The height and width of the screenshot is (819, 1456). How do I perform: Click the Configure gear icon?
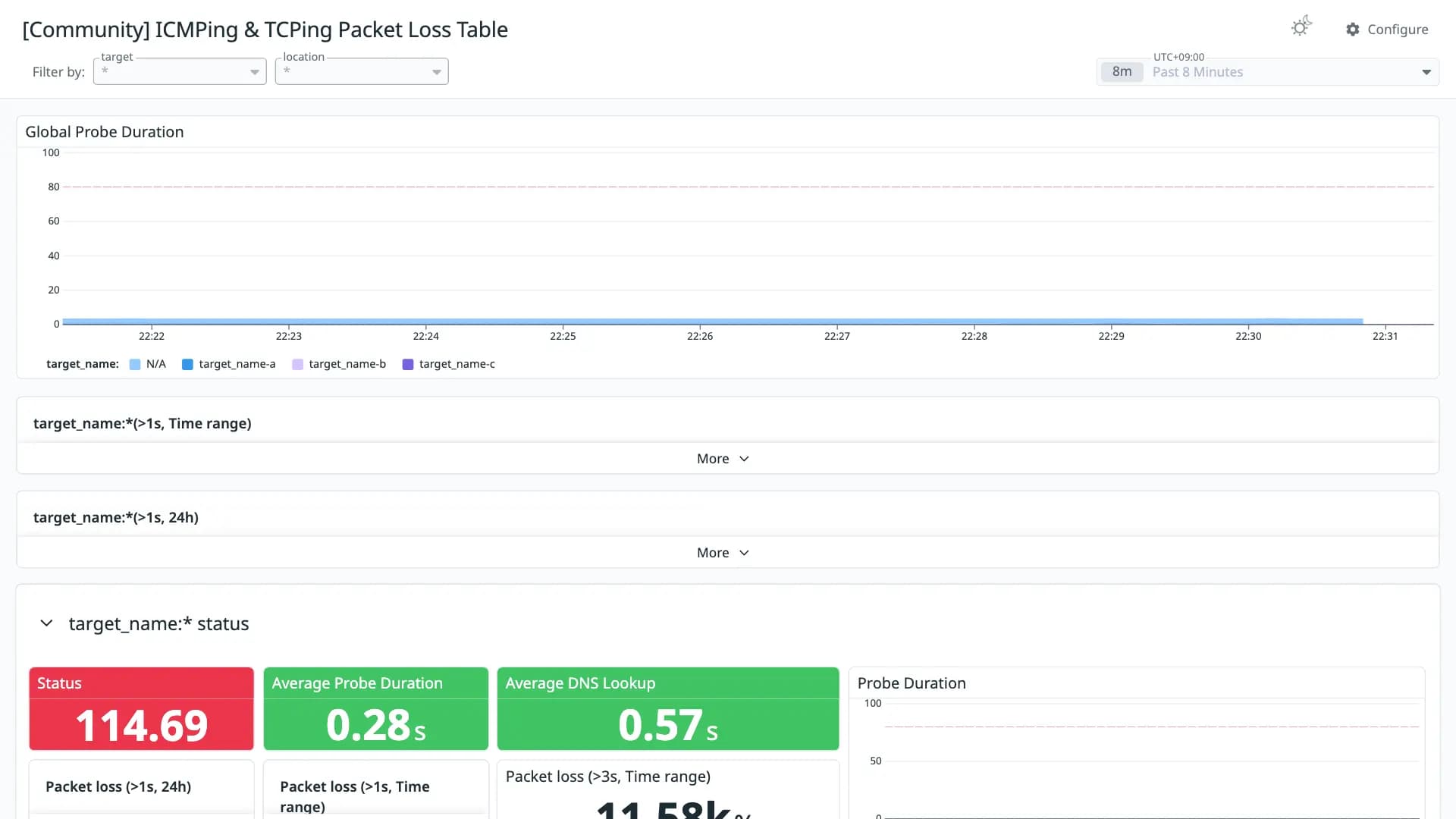tap(1353, 30)
